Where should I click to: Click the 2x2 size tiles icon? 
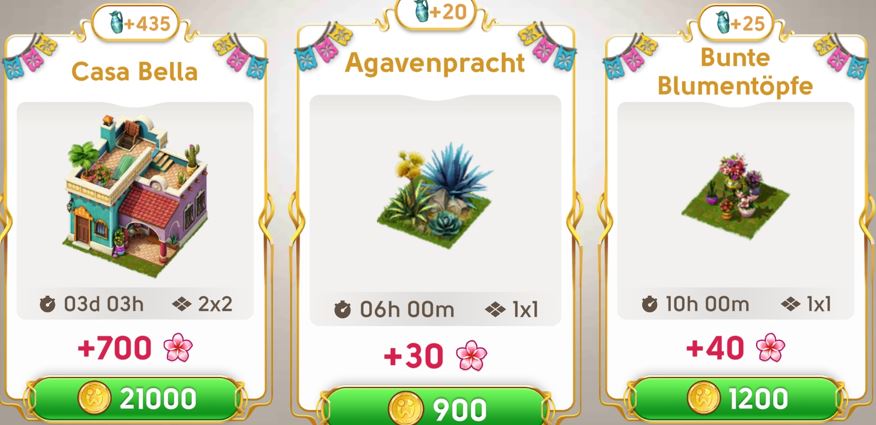pos(182,304)
